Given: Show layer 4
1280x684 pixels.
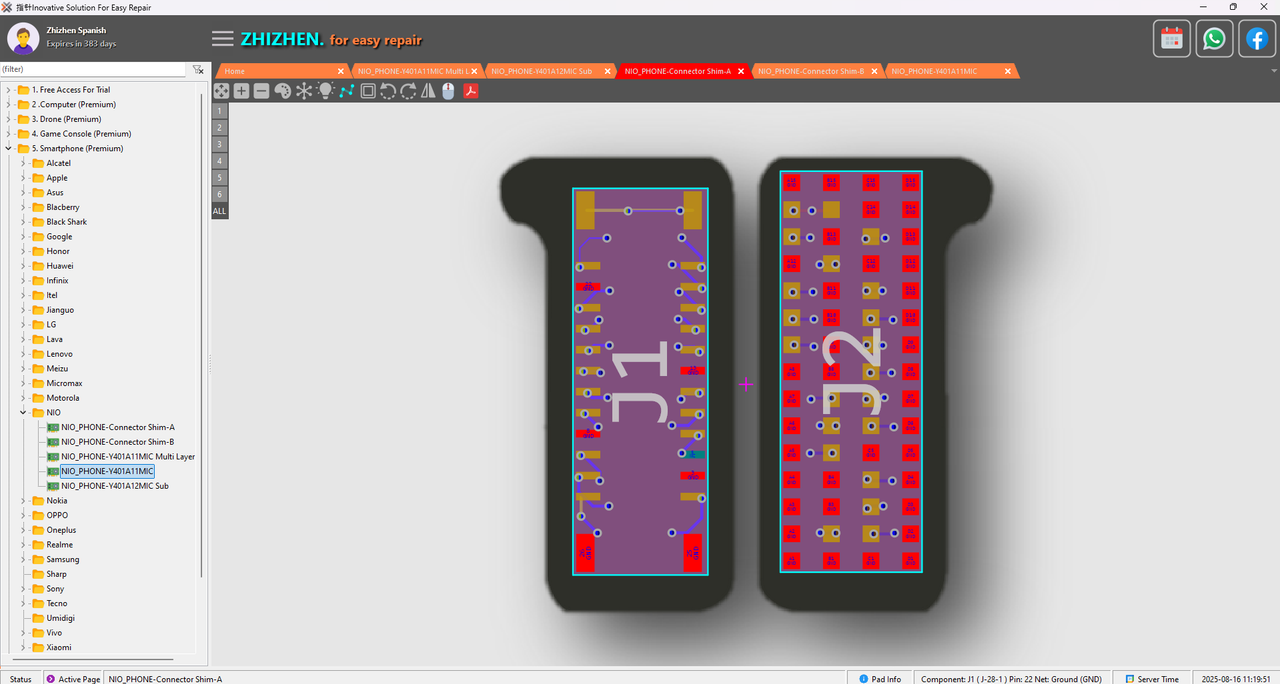Looking at the screenshot, I should 220,161.
